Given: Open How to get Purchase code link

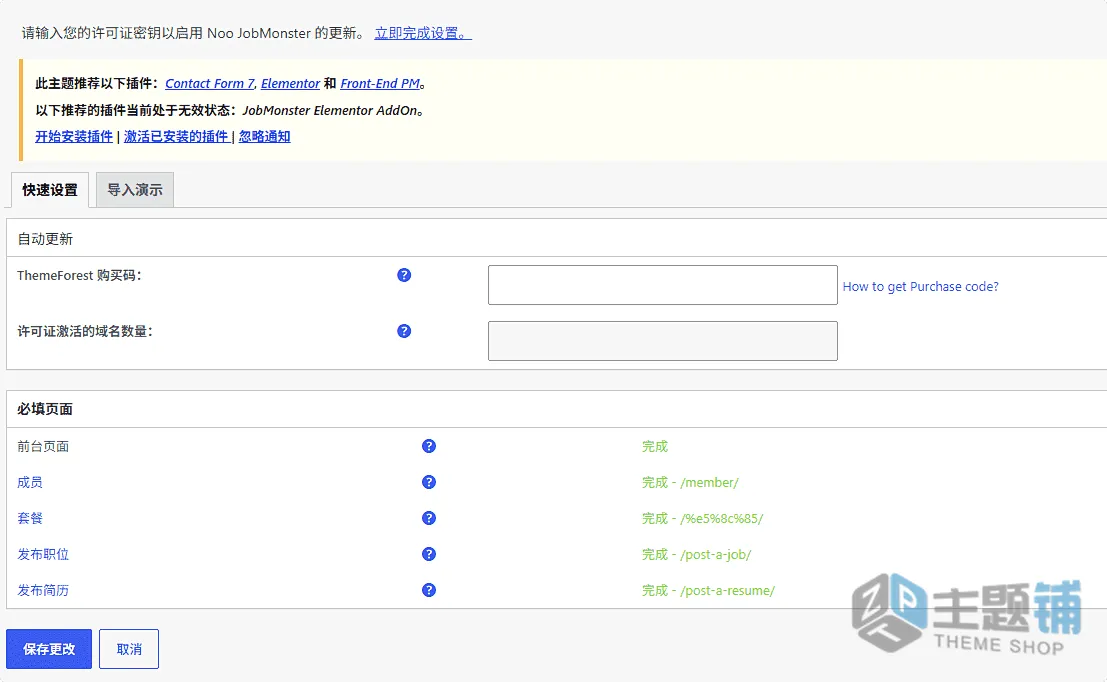Looking at the screenshot, I should 921,287.
